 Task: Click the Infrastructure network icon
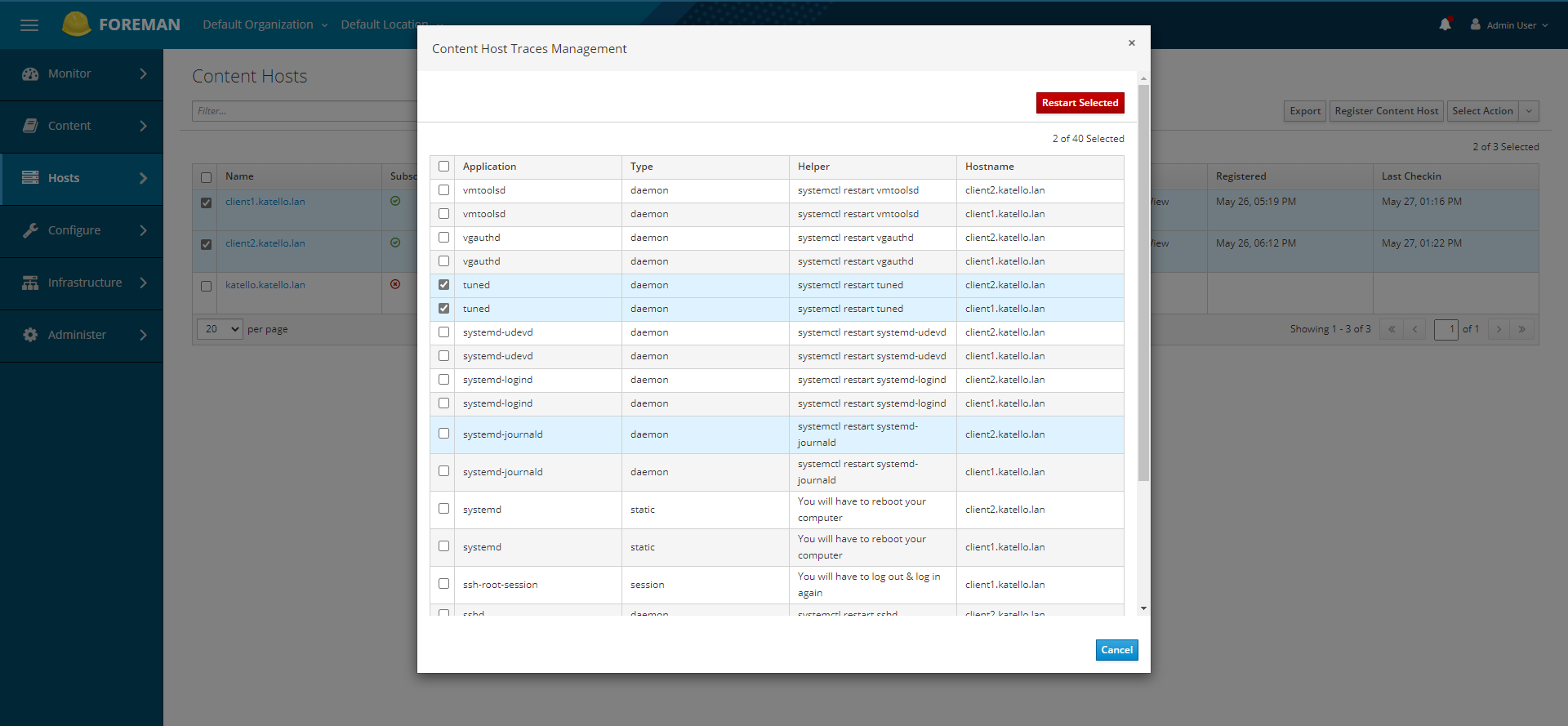(30, 283)
